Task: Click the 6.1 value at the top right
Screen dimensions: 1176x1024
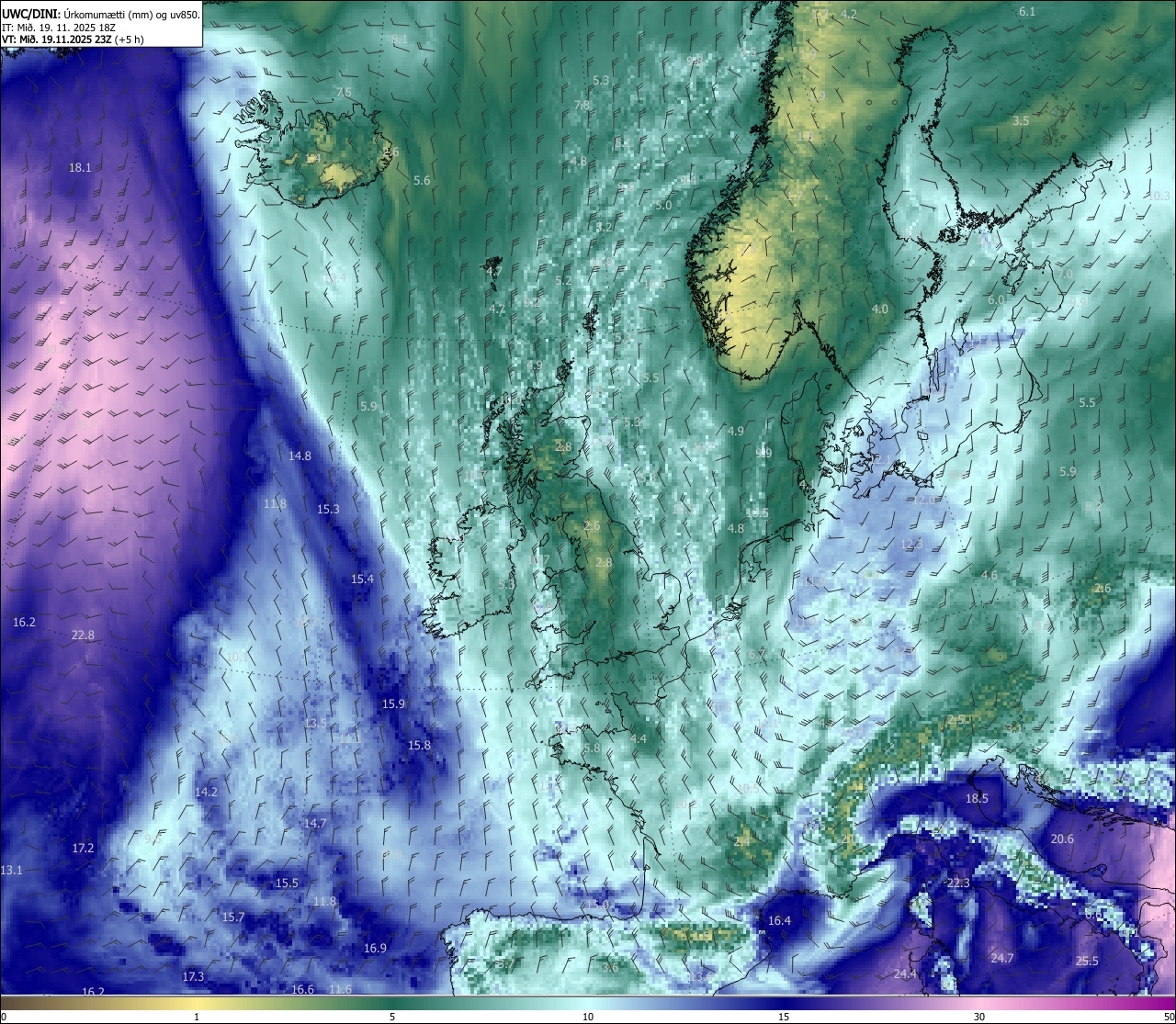Action: [x=1027, y=12]
